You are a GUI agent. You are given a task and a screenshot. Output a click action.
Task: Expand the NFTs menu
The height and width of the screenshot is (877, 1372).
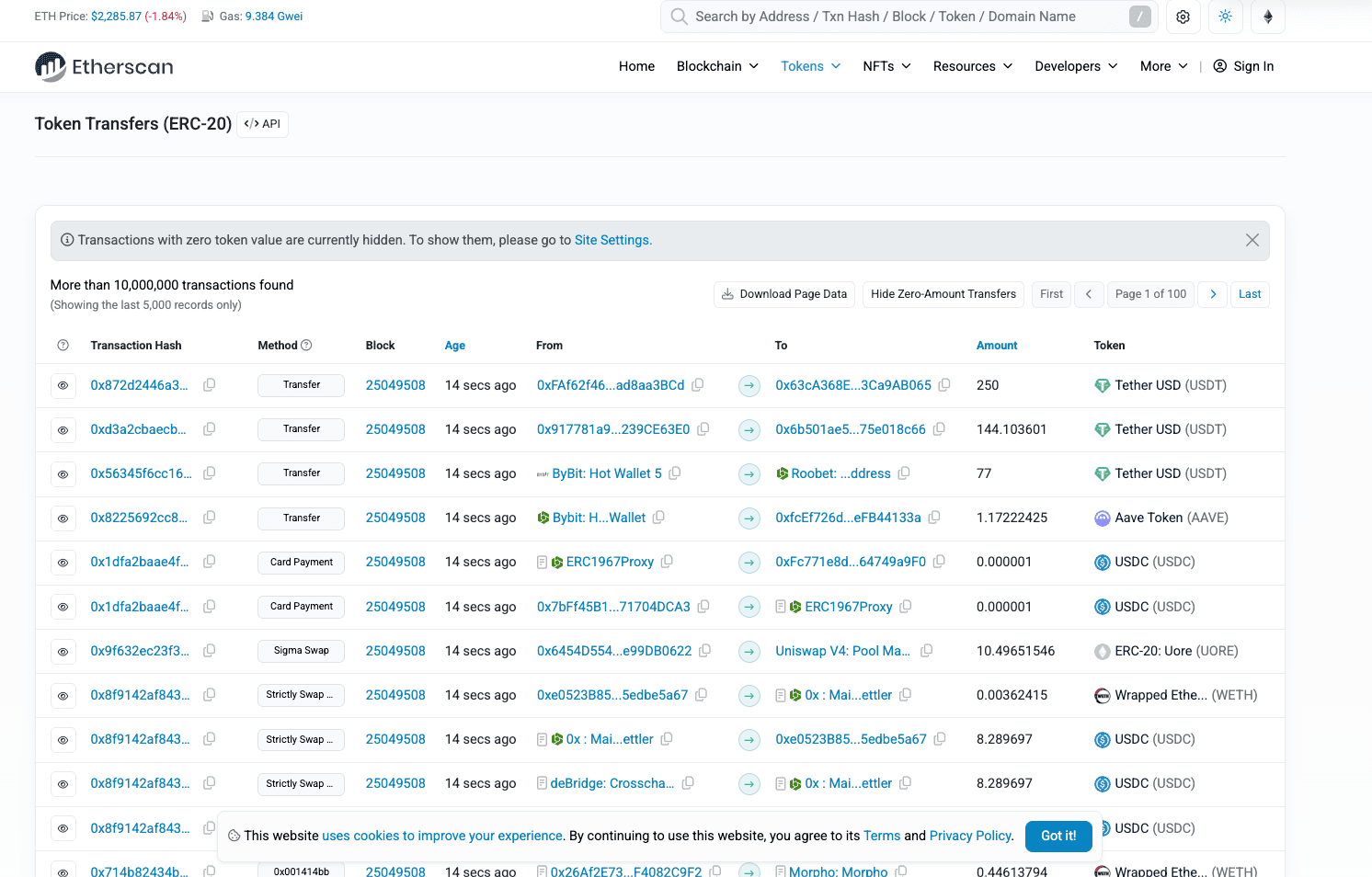pyautogui.click(x=887, y=66)
